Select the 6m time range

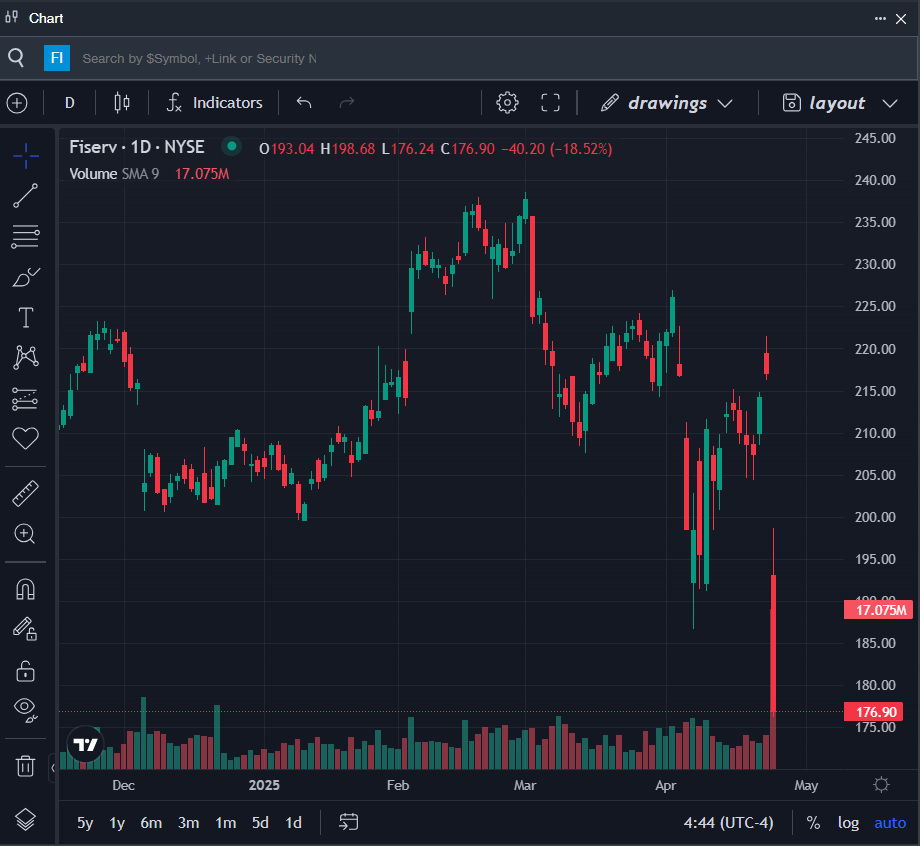[x=151, y=823]
